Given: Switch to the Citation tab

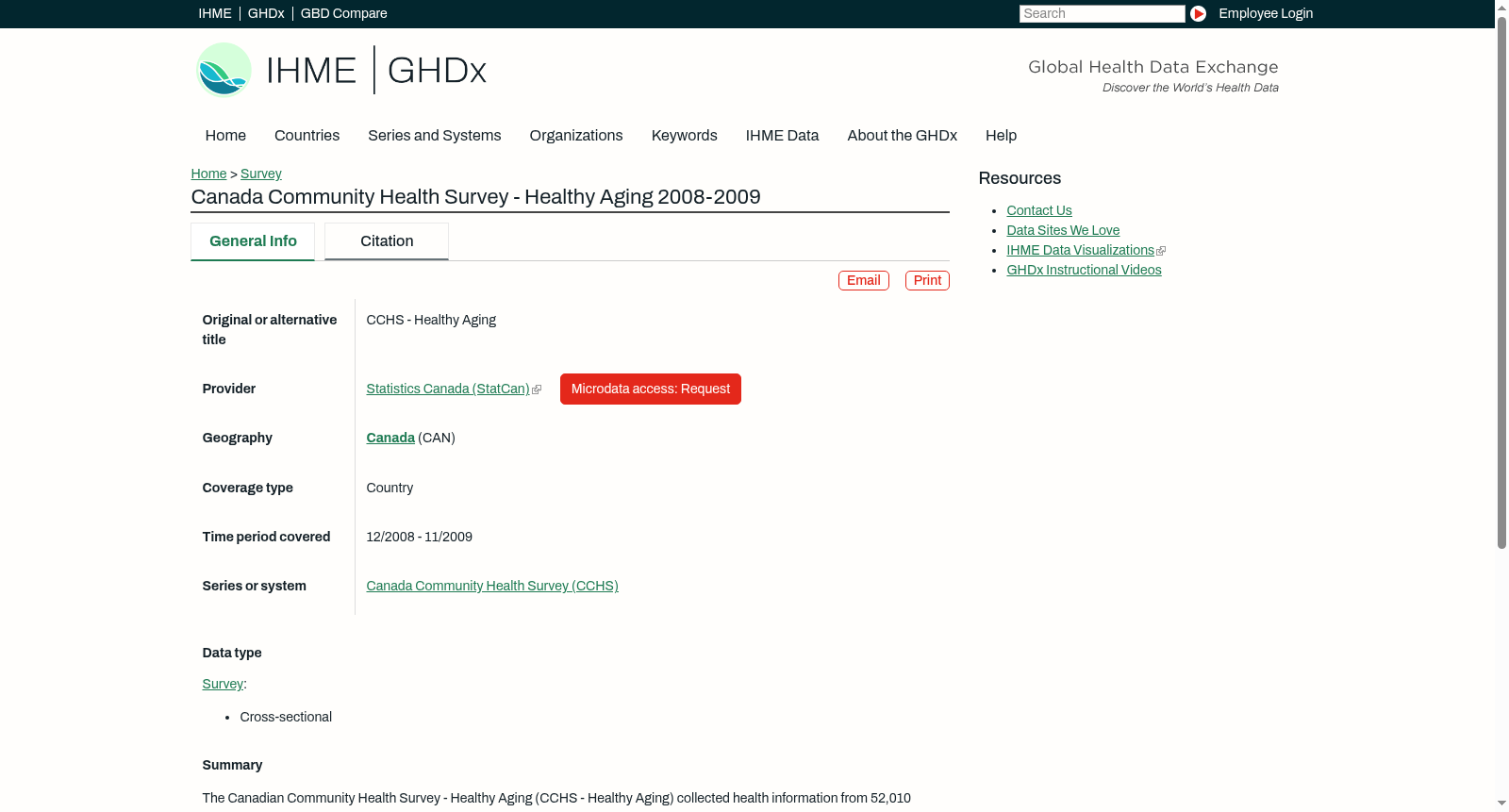Looking at the screenshot, I should coord(387,241).
